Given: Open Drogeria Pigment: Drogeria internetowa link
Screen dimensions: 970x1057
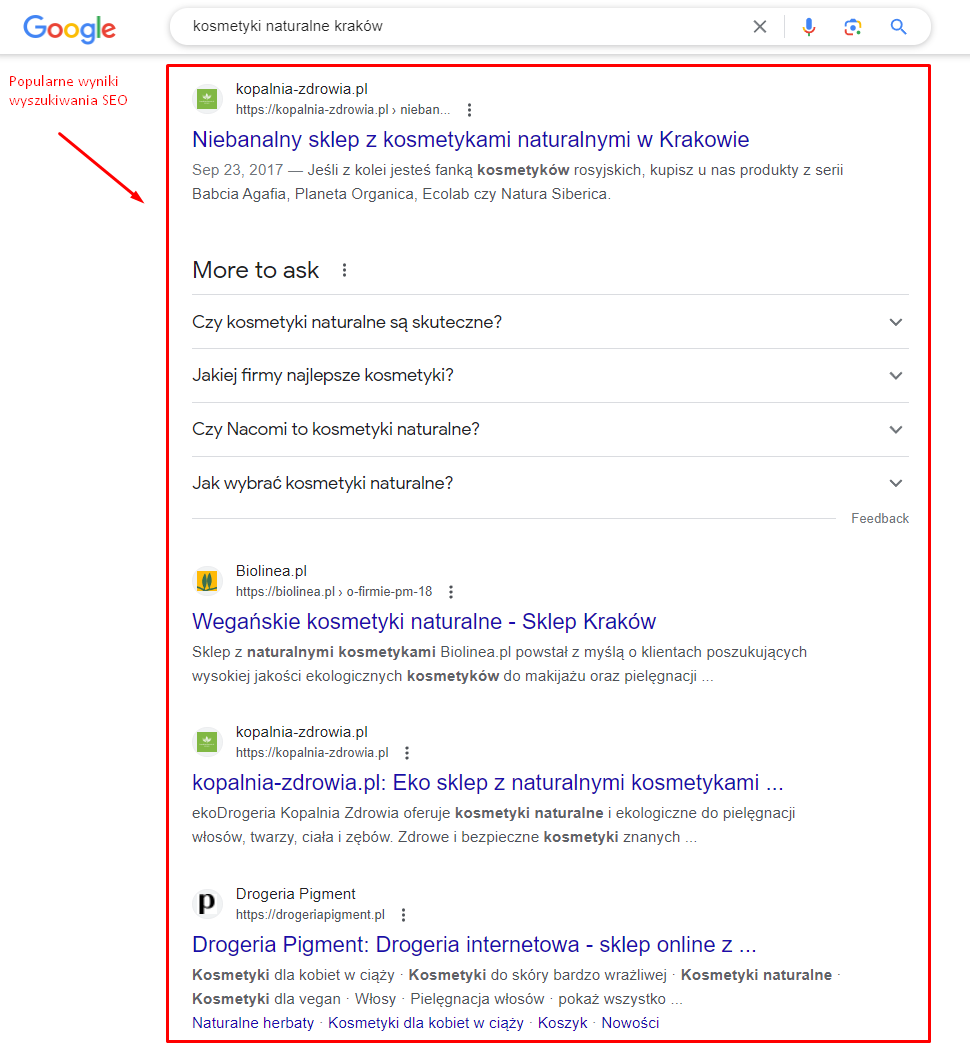Looking at the screenshot, I should click(474, 945).
